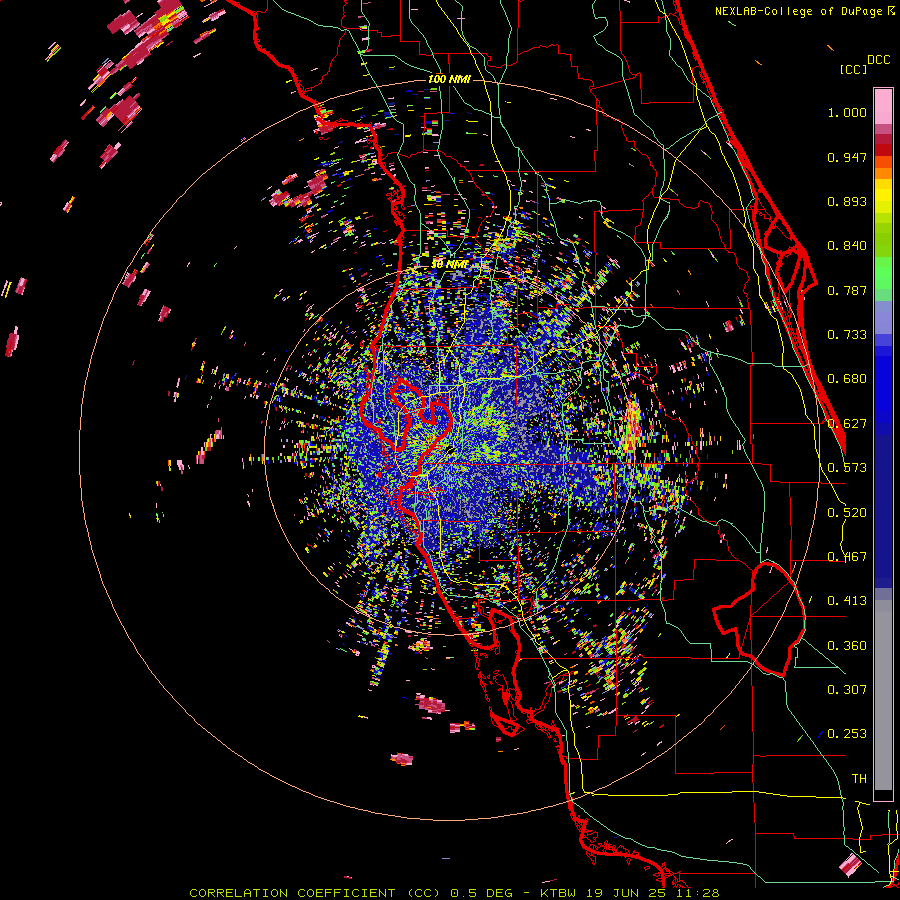The image size is (900, 900).
Task: Select the 0.787 scale value
Action: 847,290
